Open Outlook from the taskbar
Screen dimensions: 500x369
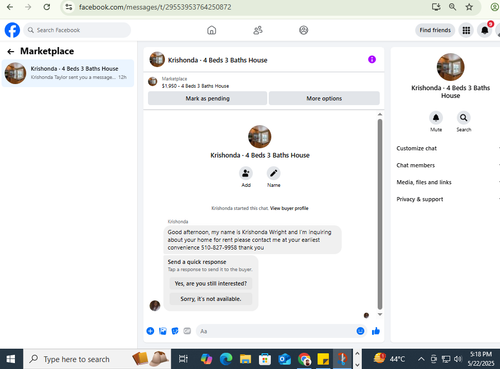pyautogui.click(x=284, y=359)
